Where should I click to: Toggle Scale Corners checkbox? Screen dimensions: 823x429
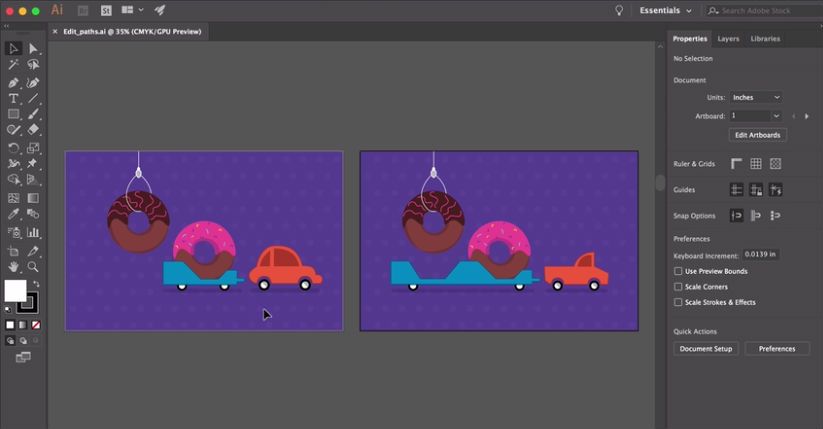pyautogui.click(x=678, y=287)
